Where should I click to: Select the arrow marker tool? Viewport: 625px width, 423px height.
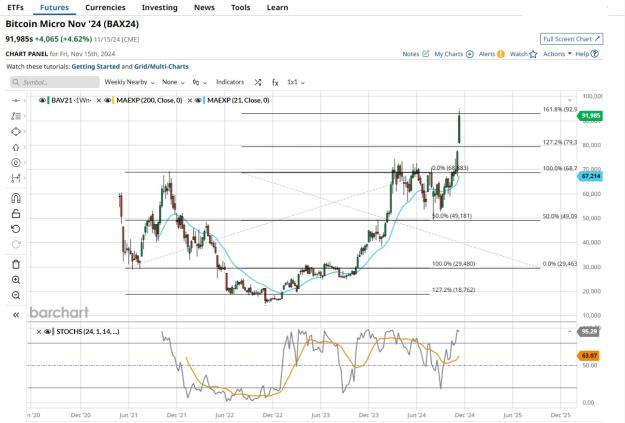[x=16, y=147]
